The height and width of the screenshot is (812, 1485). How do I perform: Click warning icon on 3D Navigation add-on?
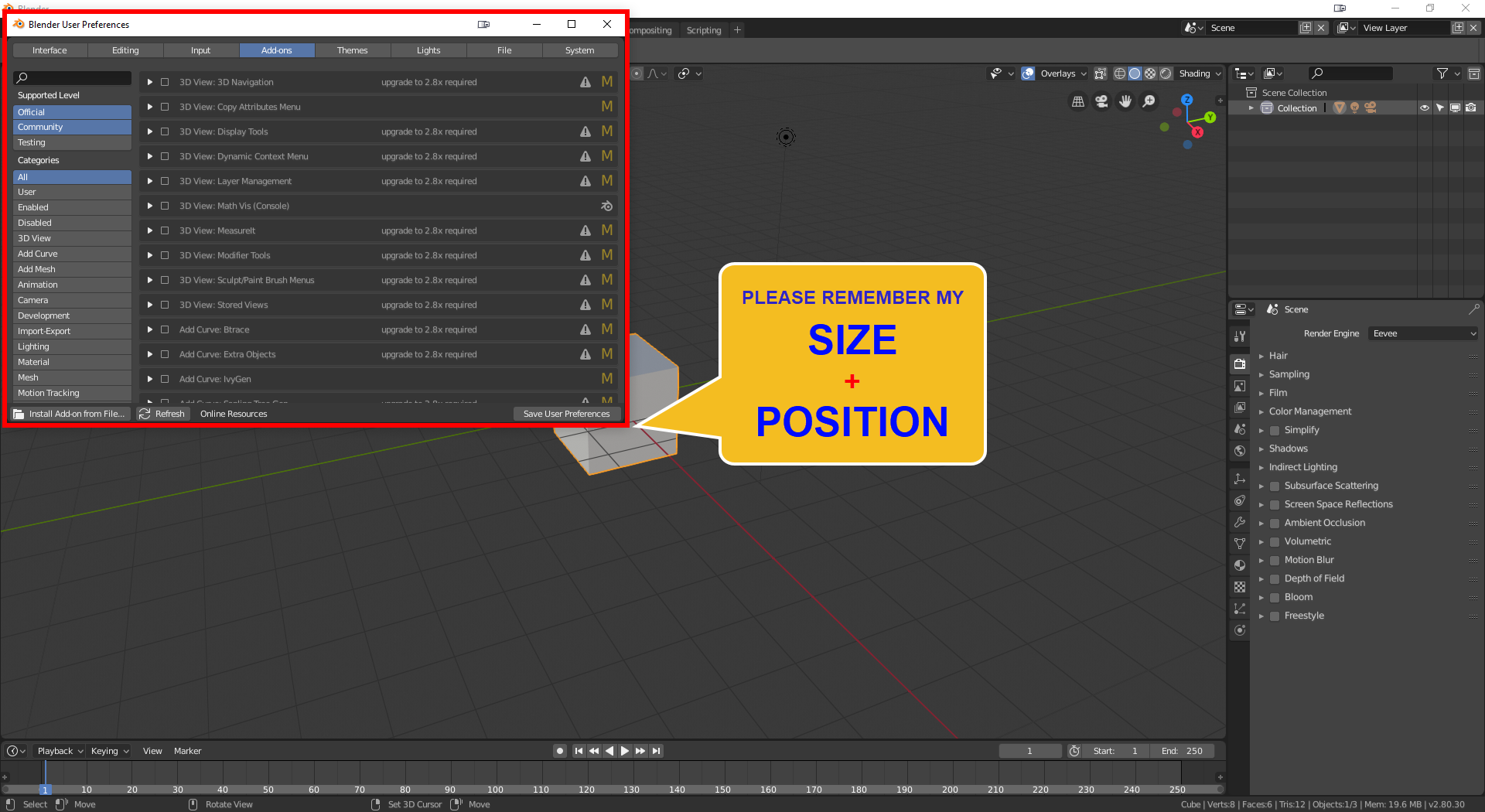[585, 82]
